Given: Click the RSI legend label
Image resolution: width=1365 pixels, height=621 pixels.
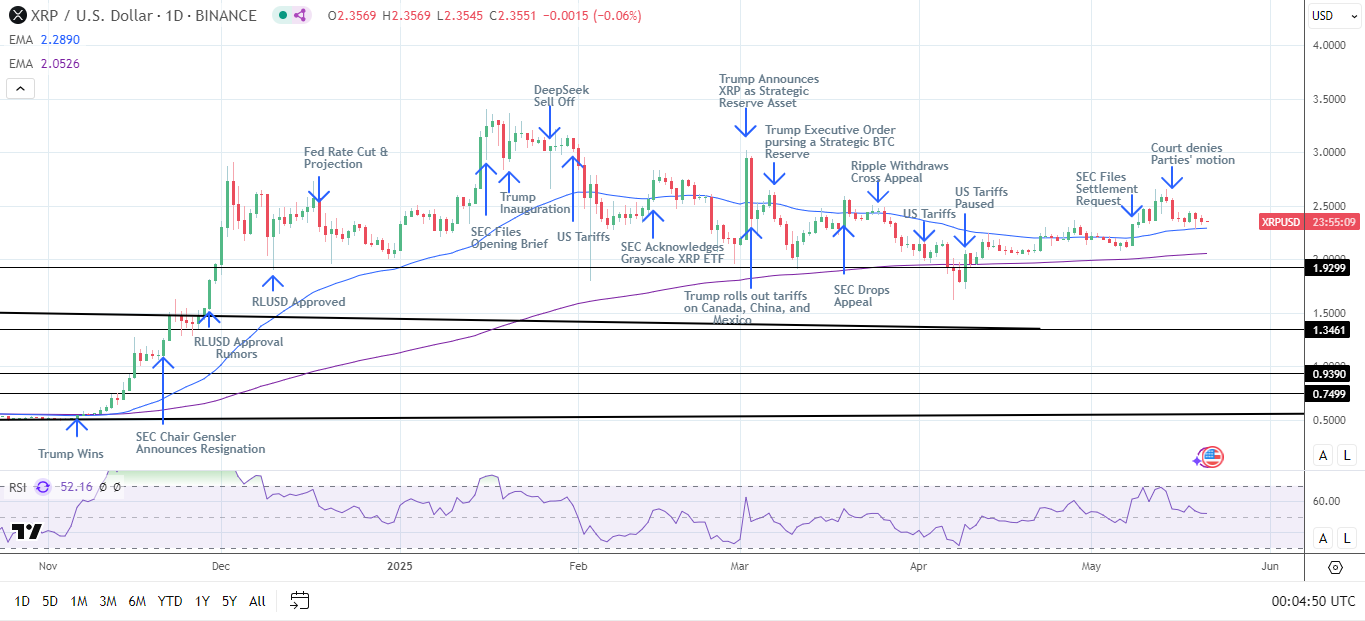Looking at the screenshot, I should pos(17,487).
